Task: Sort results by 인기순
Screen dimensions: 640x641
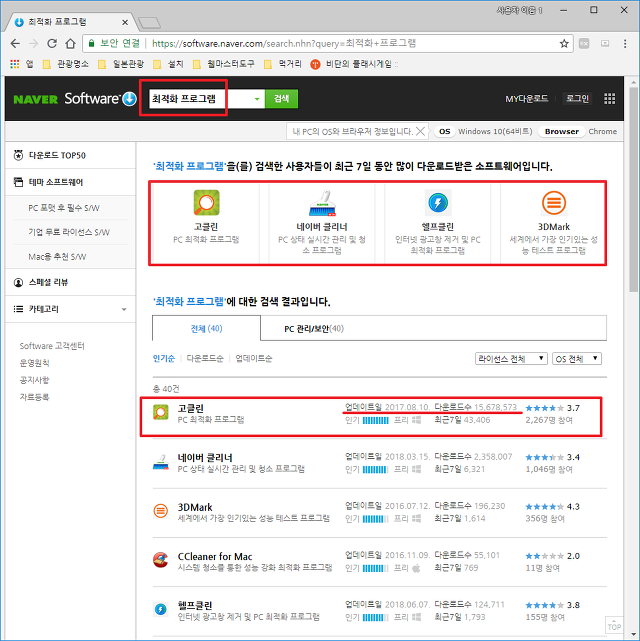Action: [163, 359]
